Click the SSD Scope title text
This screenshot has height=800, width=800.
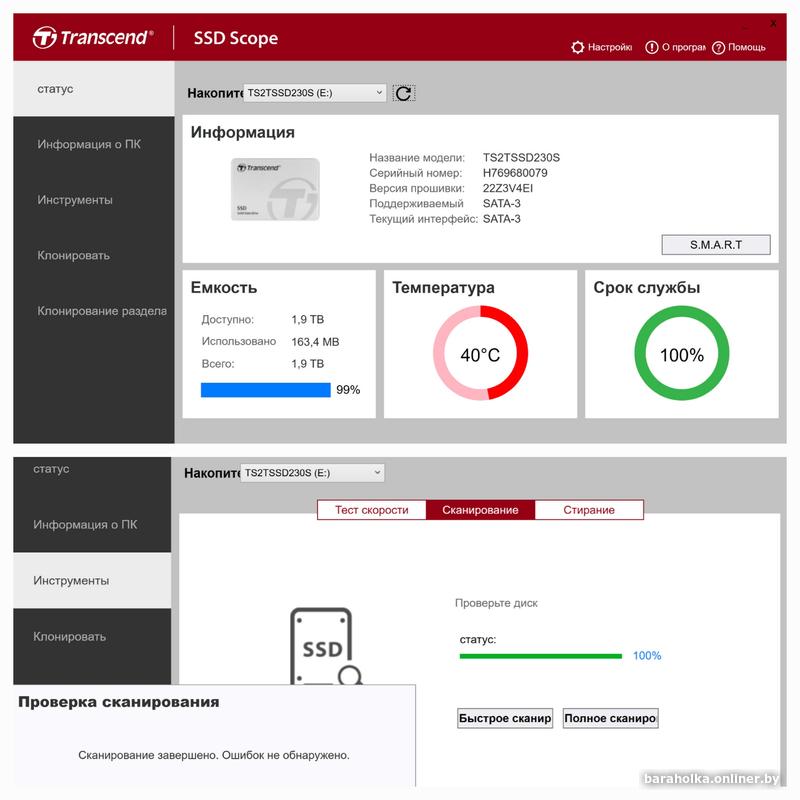236,38
